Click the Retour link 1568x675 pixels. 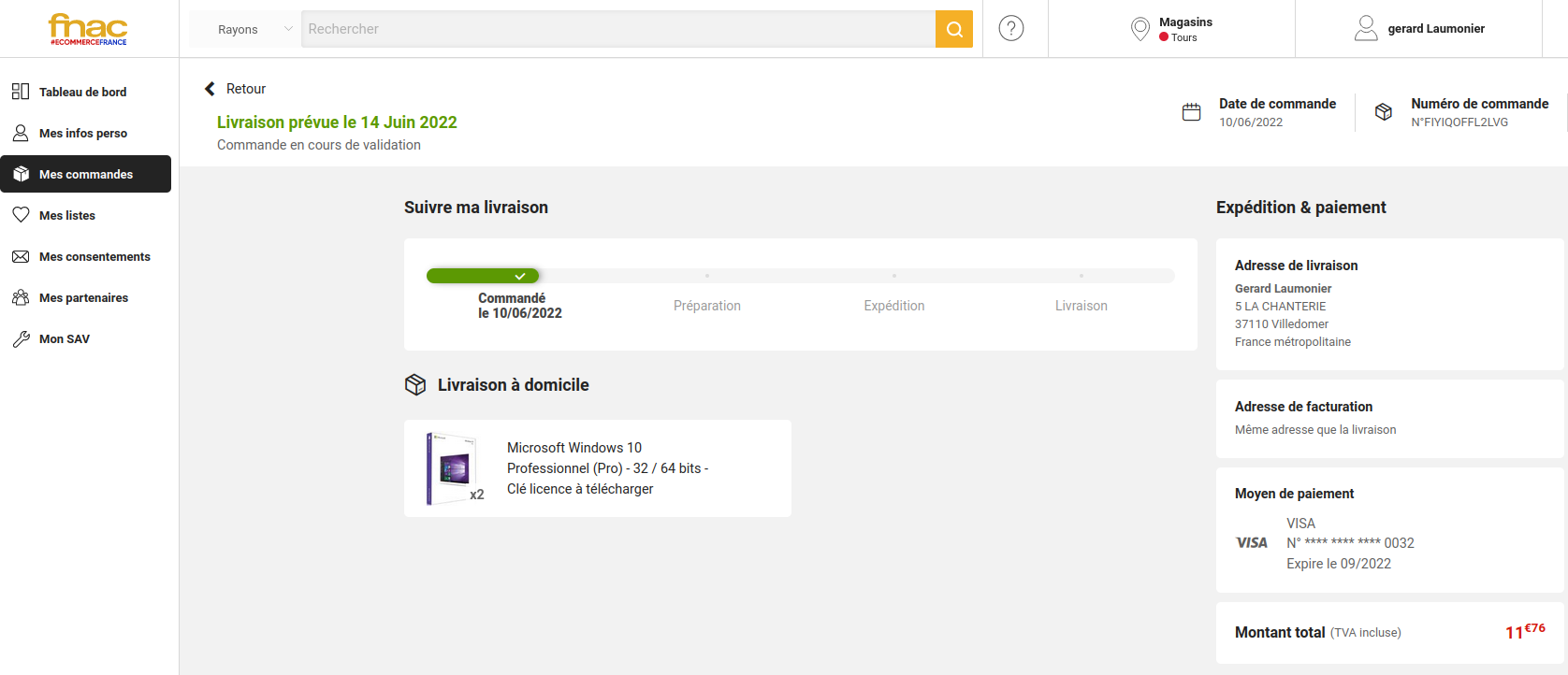(x=246, y=89)
